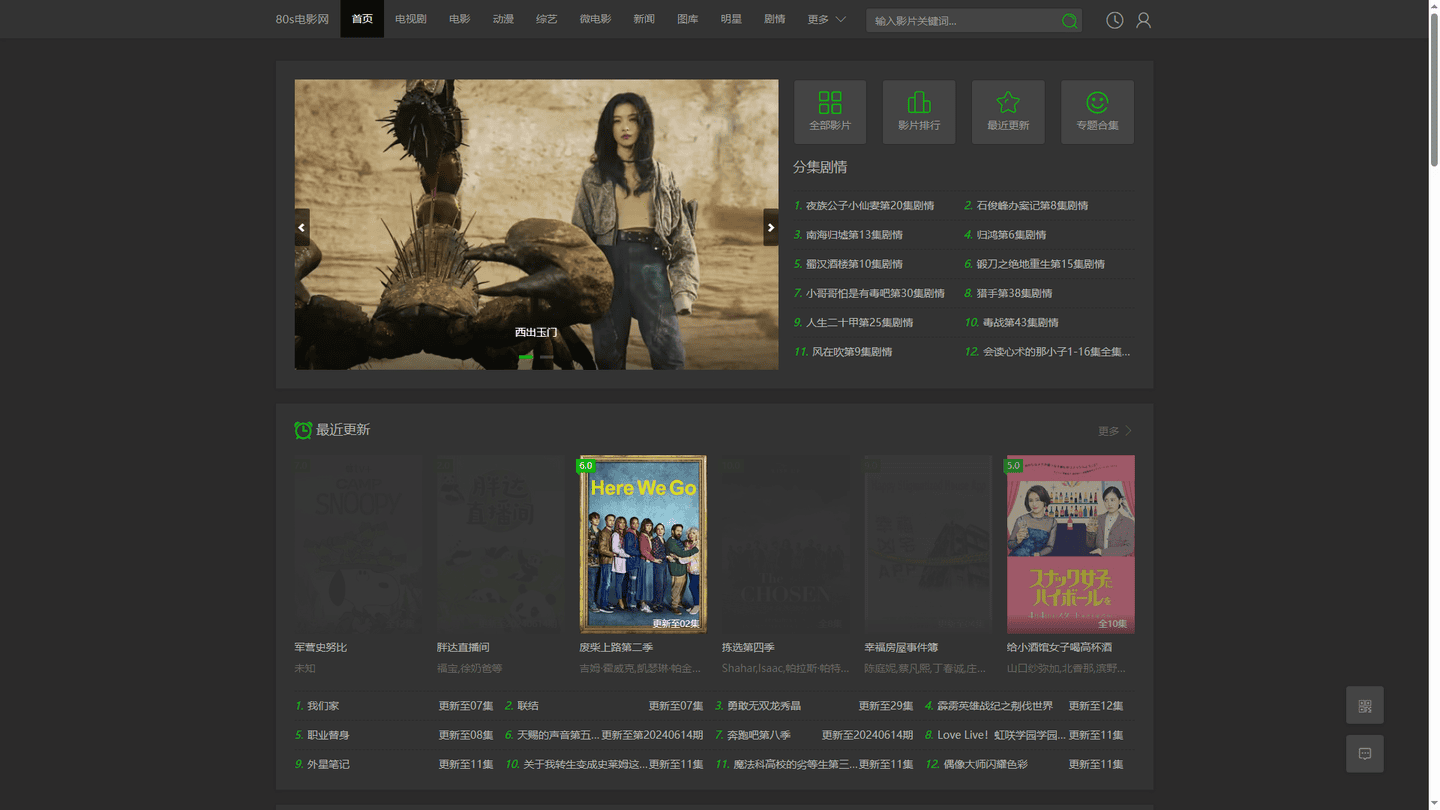
Task: Open the 动漫 navigation tab
Action: click(x=503, y=19)
